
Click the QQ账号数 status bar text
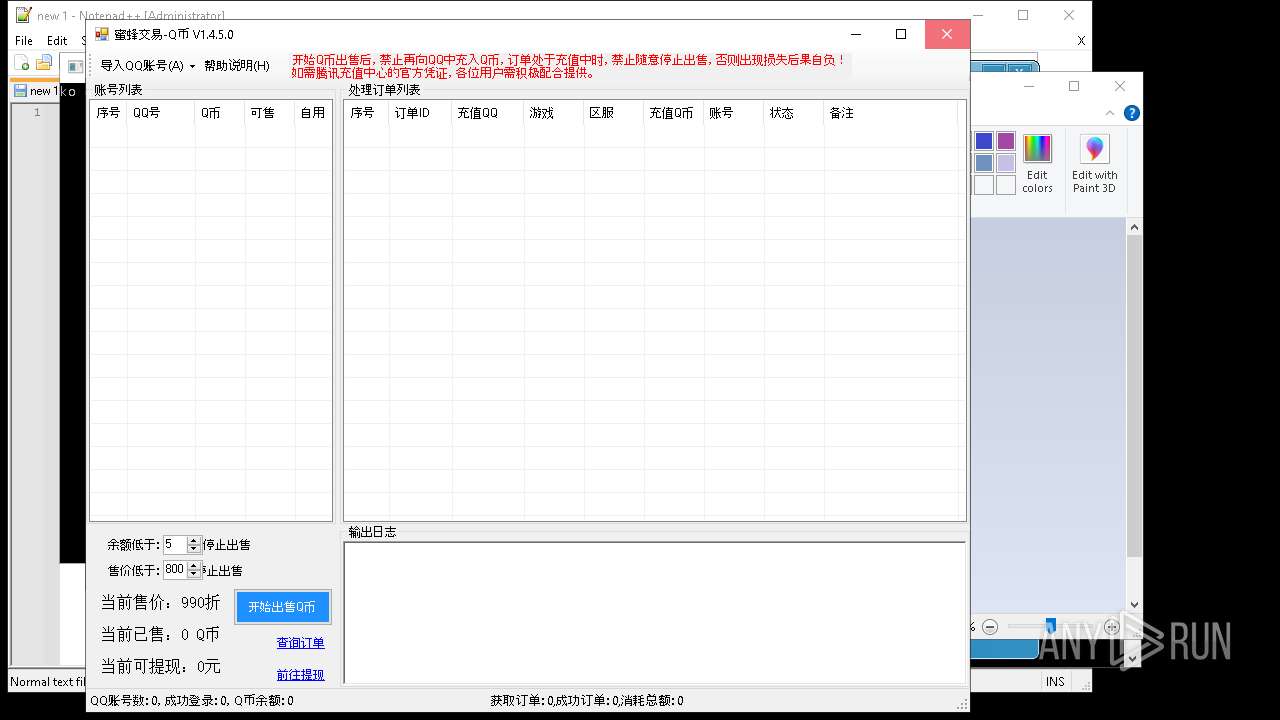tap(192, 701)
